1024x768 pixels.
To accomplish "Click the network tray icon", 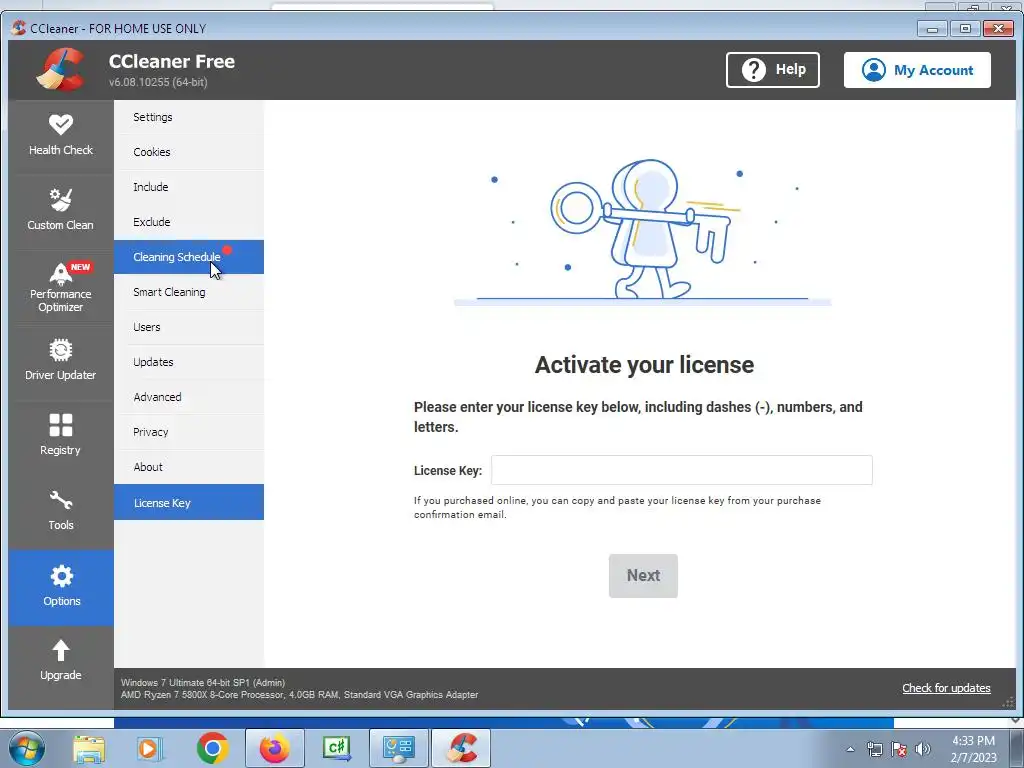I will point(874,749).
